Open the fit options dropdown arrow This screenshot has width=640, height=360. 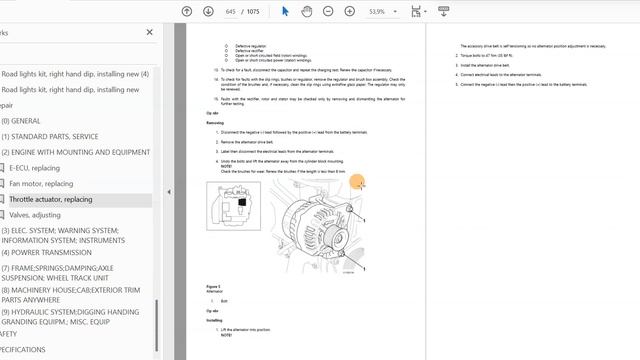[425, 11]
